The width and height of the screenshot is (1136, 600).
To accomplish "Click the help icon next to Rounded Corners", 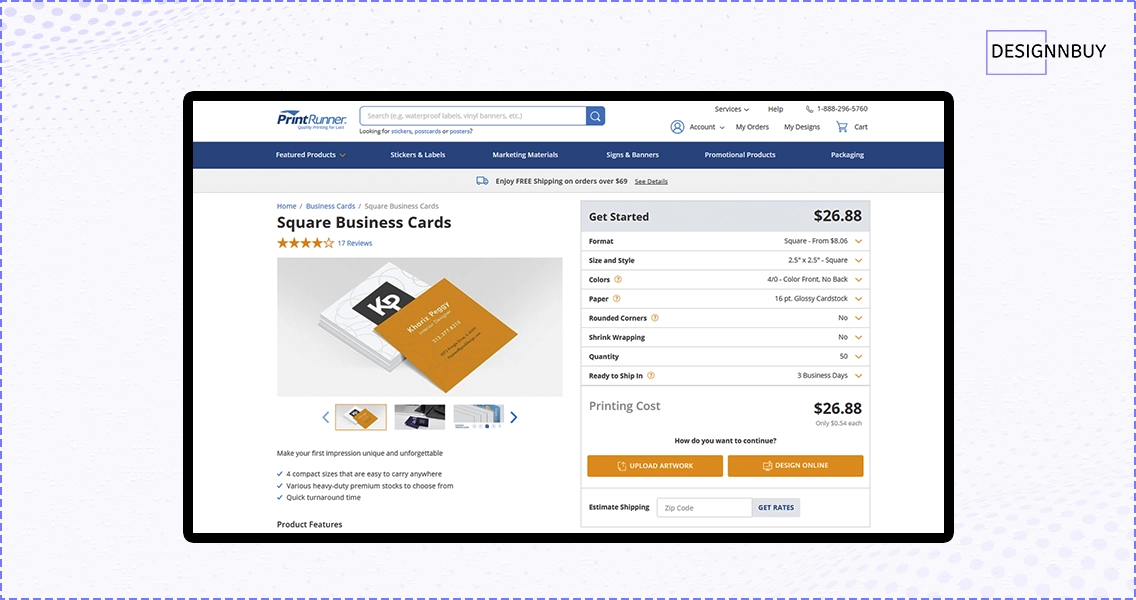I will pos(655,318).
